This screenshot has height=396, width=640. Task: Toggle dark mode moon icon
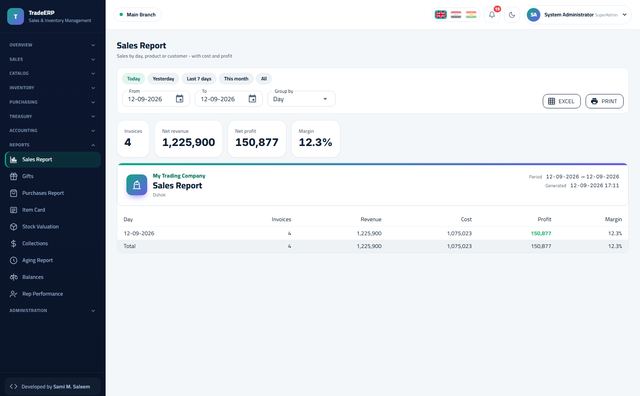tap(512, 15)
